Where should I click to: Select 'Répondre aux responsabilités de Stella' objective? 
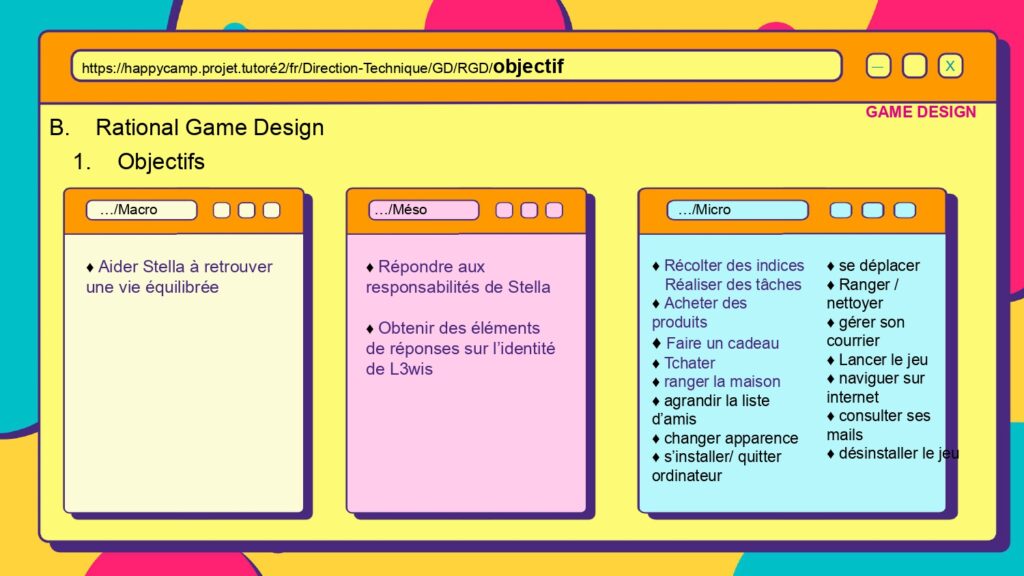(458, 277)
